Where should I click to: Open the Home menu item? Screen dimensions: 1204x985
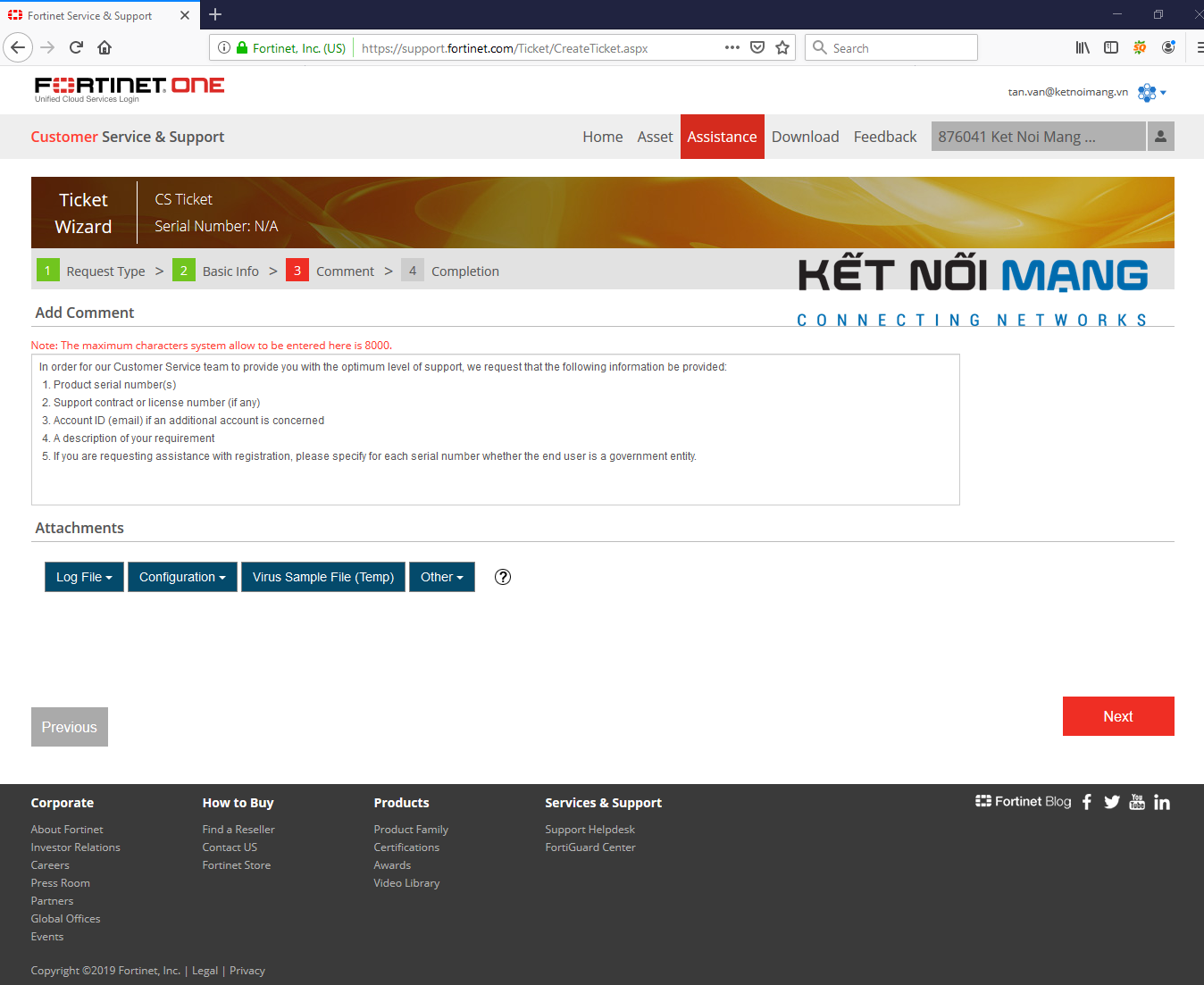tap(603, 137)
